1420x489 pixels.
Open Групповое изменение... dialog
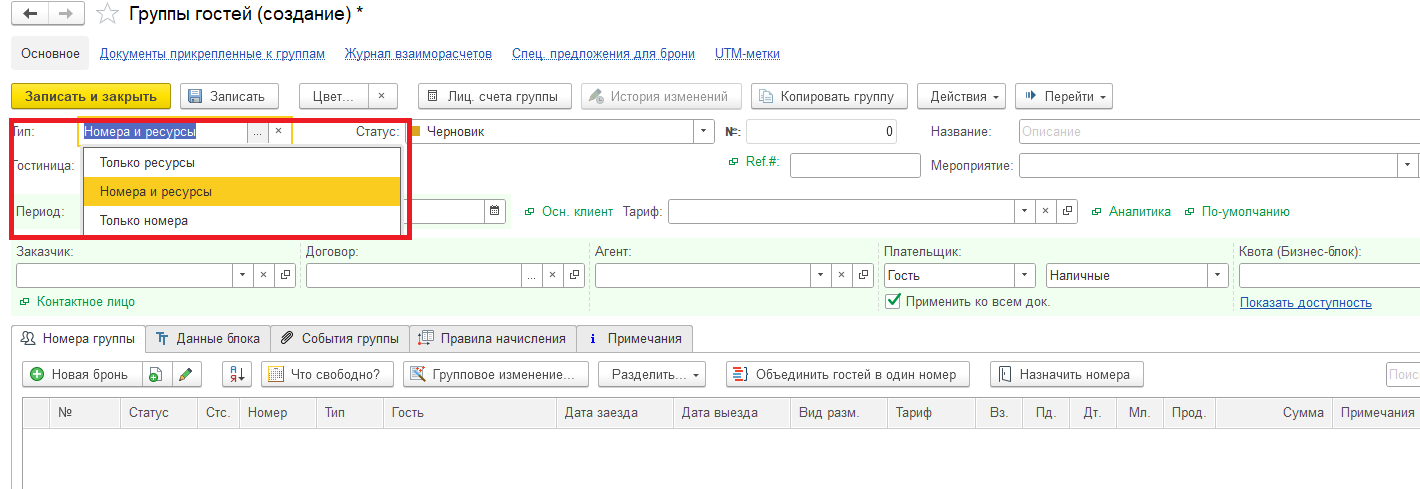point(496,375)
